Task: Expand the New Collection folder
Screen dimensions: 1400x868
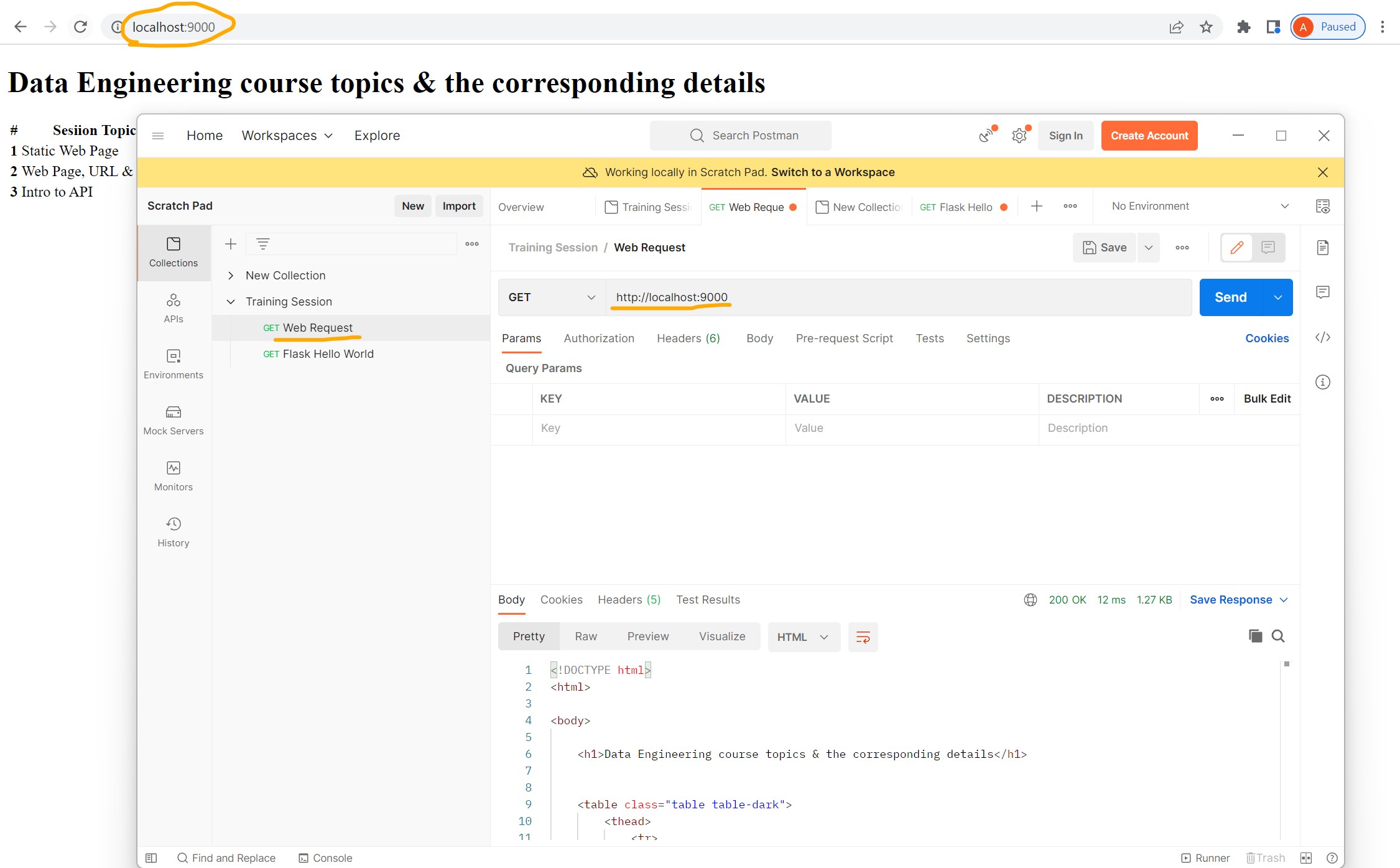Action: pyautogui.click(x=231, y=275)
